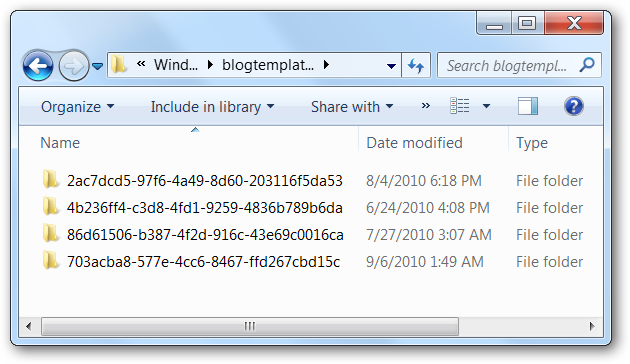This screenshot has height=364, width=630.
Task: Expand the address bar history dropdown
Action: [391, 66]
